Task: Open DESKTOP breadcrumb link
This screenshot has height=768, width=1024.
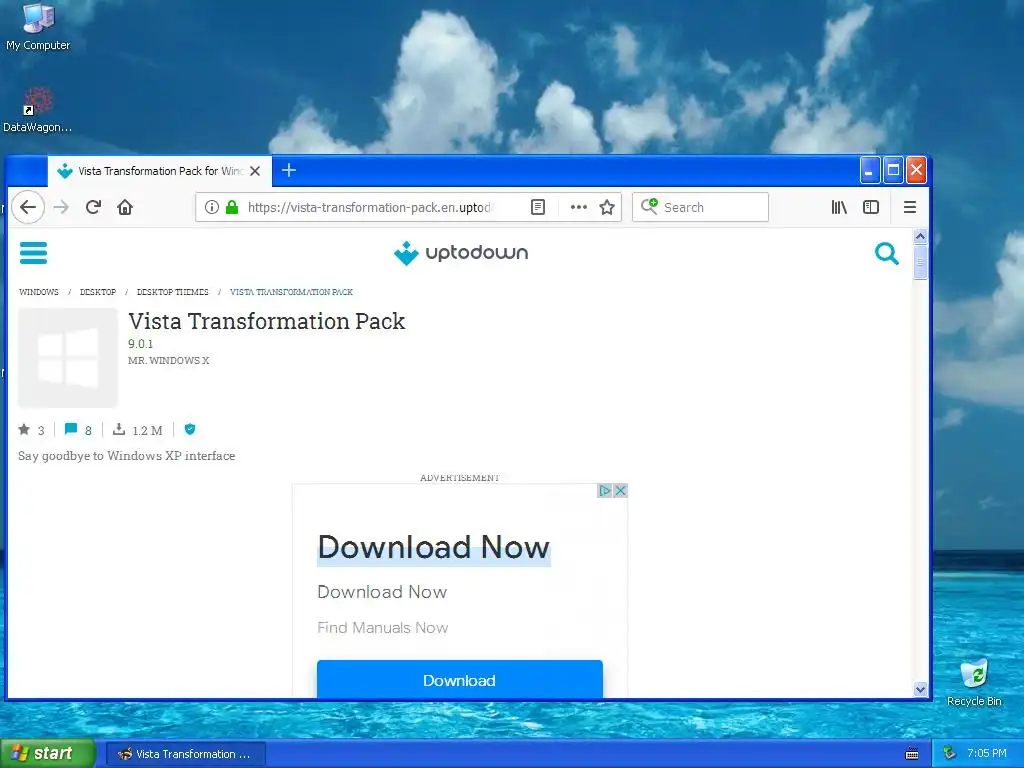Action: tap(98, 292)
